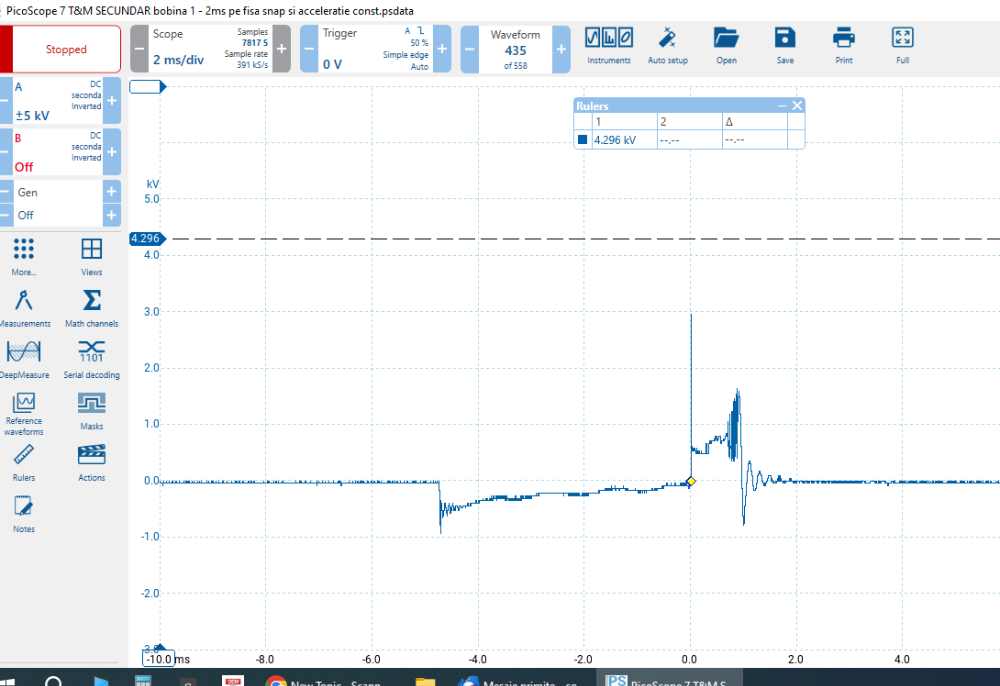Click the yellow trigger diamond marker

690,482
